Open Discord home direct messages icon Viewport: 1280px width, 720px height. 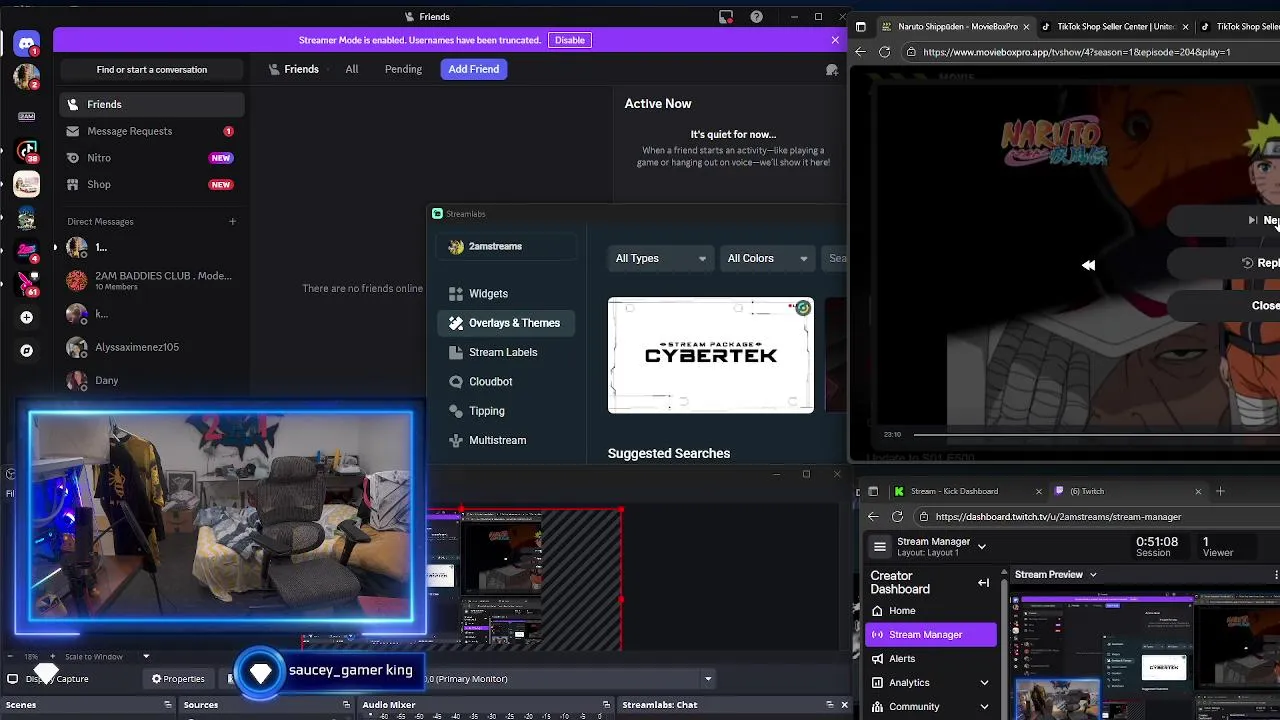point(27,44)
